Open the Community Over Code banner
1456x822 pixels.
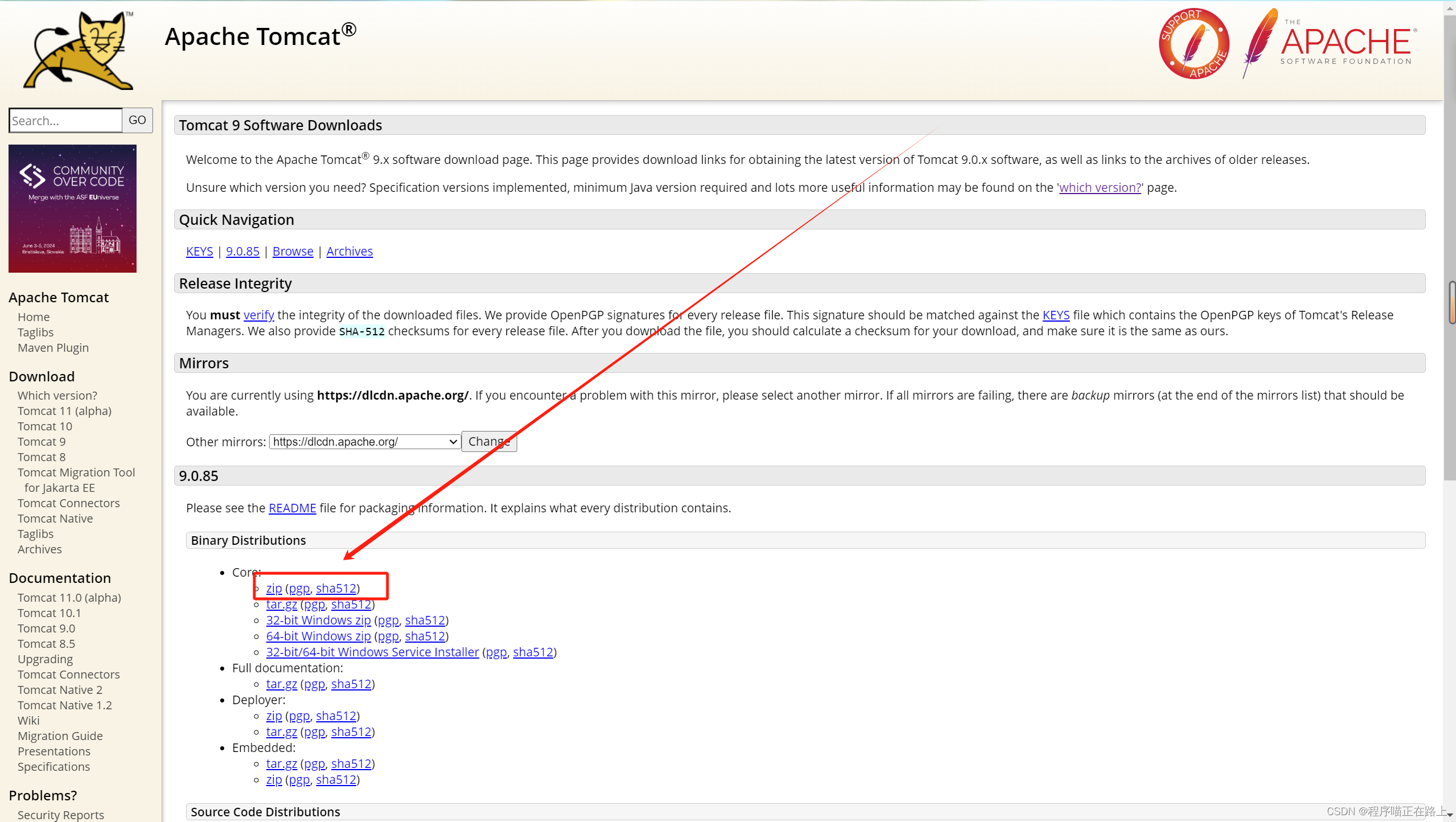coord(72,208)
